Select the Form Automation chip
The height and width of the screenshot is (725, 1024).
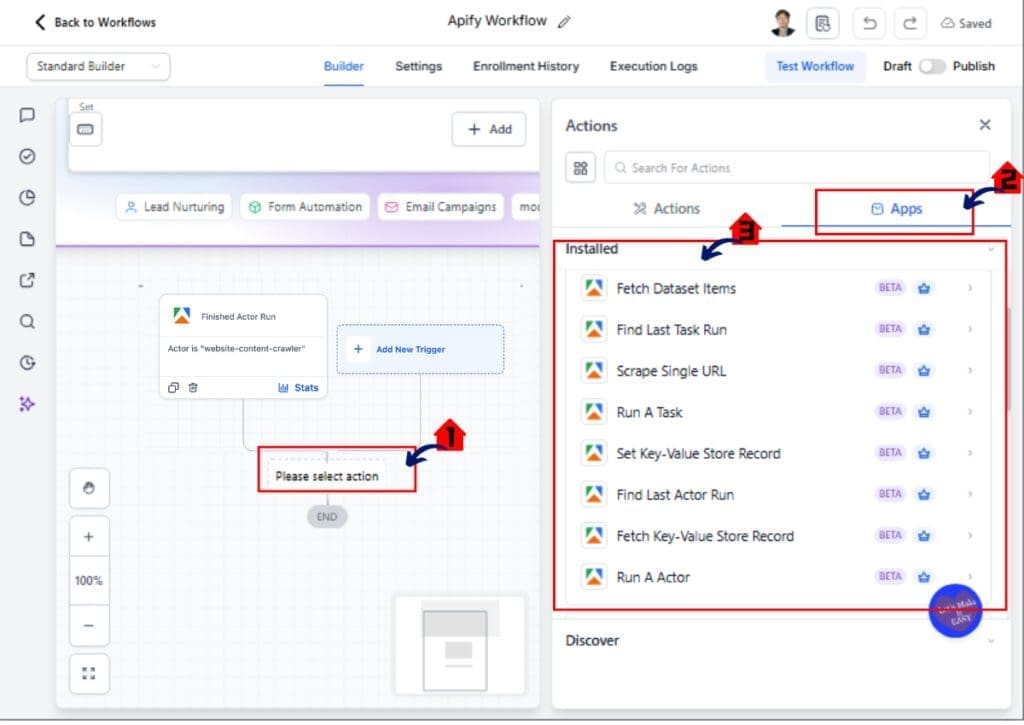(x=305, y=207)
